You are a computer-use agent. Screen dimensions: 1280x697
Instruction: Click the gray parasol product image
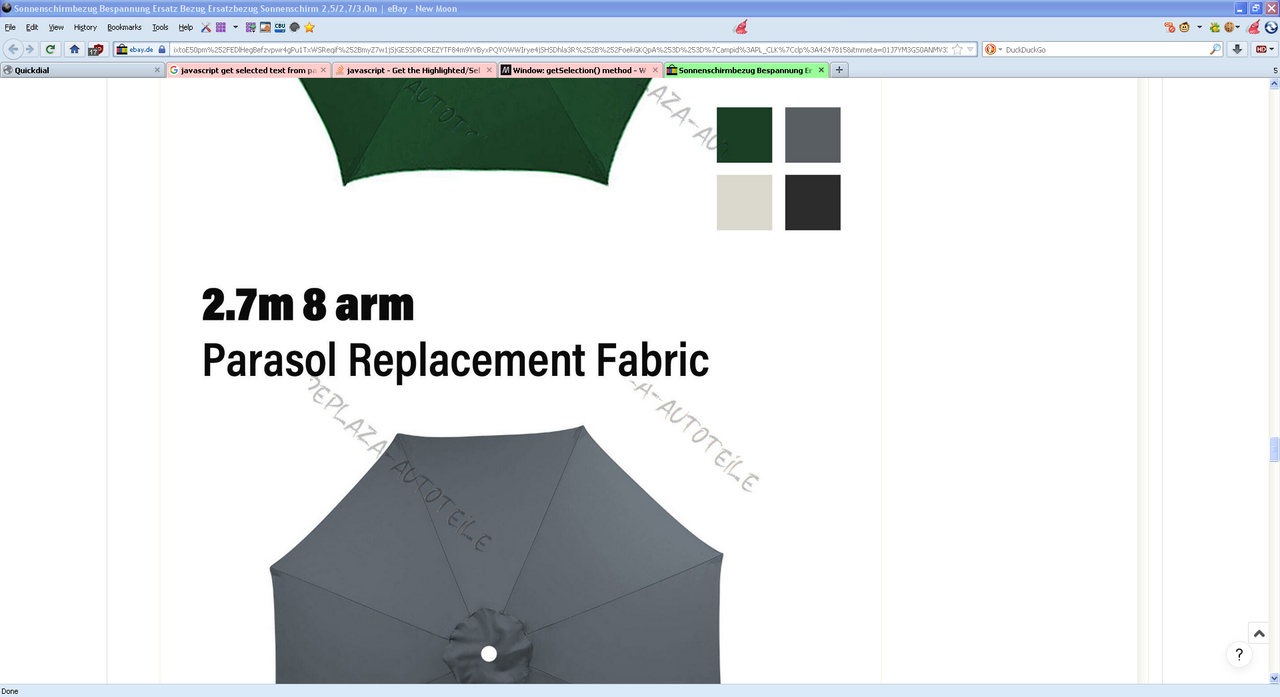pyautogui.click(x=496, y=555)
